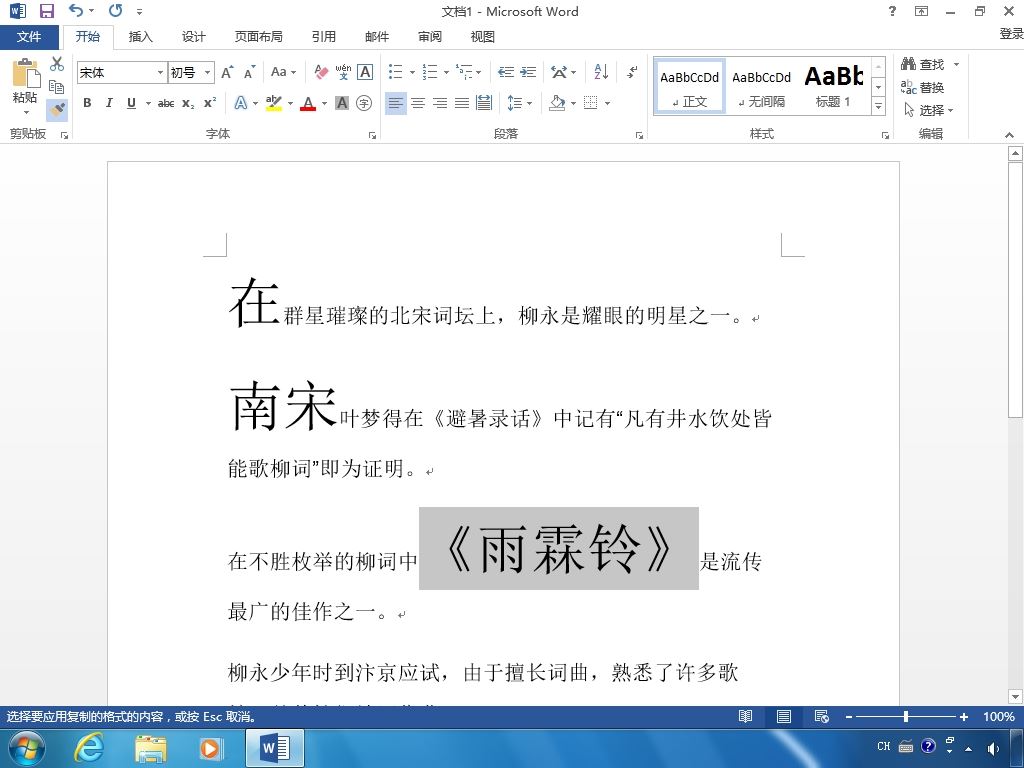Toggle superscript formatting
The image size is (1024, 768).
[x=210, y=103]
